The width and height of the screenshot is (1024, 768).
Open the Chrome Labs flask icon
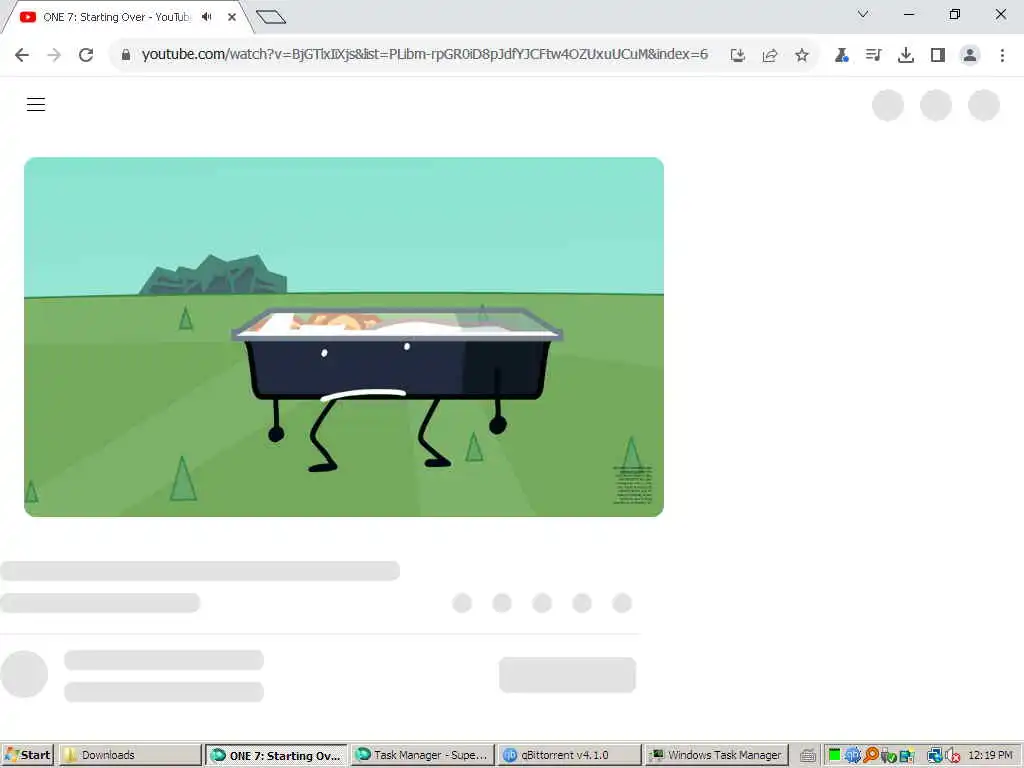click(842, 56)
